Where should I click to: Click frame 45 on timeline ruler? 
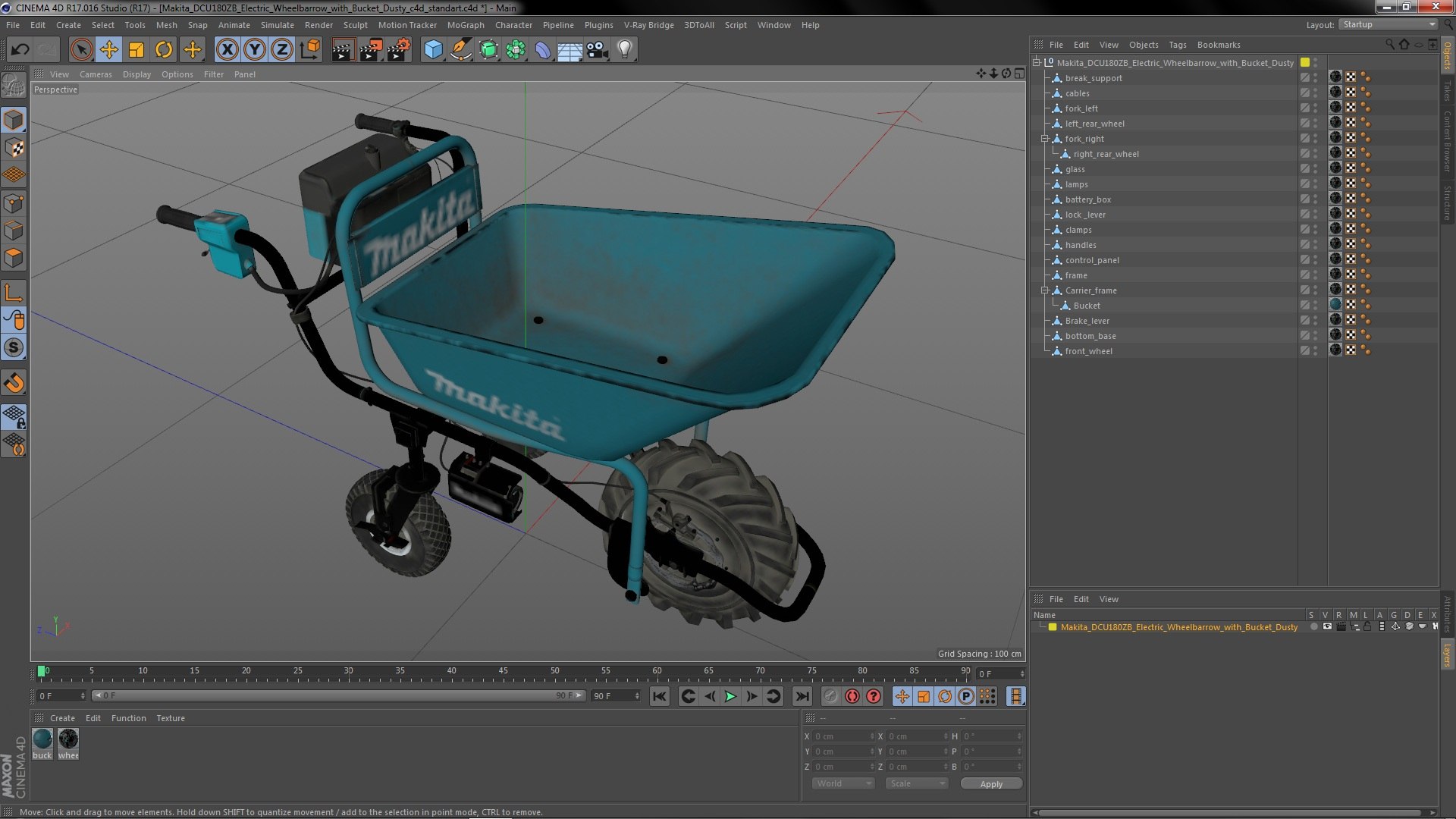(503, 671)
